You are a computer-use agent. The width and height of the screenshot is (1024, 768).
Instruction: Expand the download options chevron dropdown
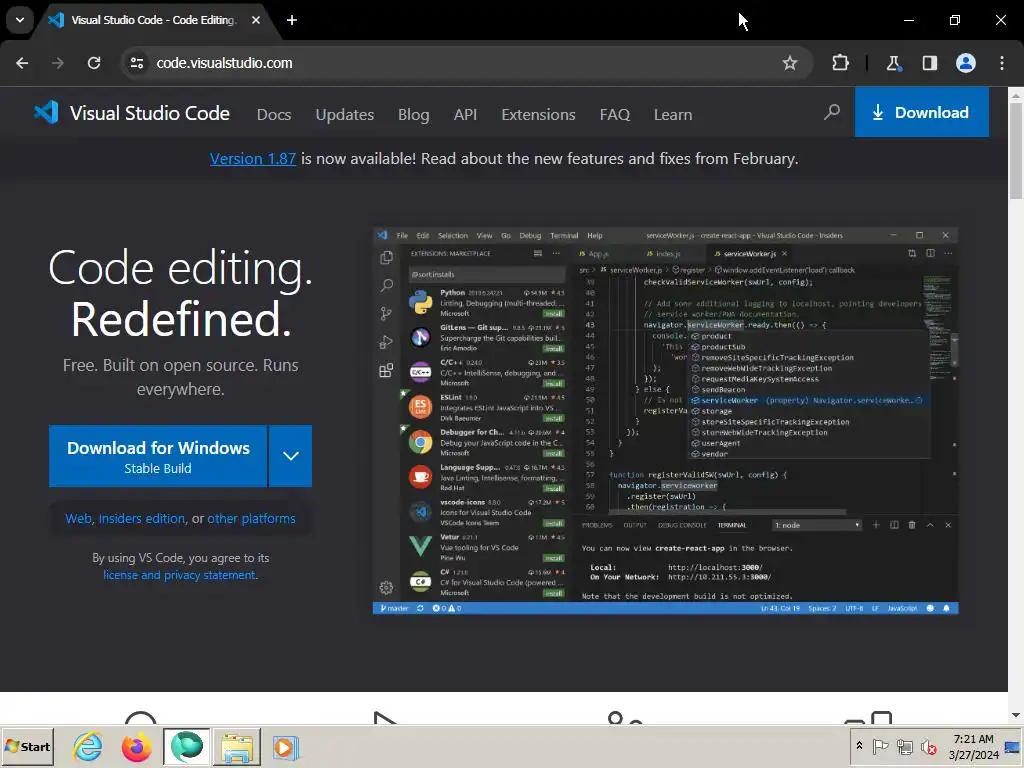pyautogui.click(x=291, y=456)
